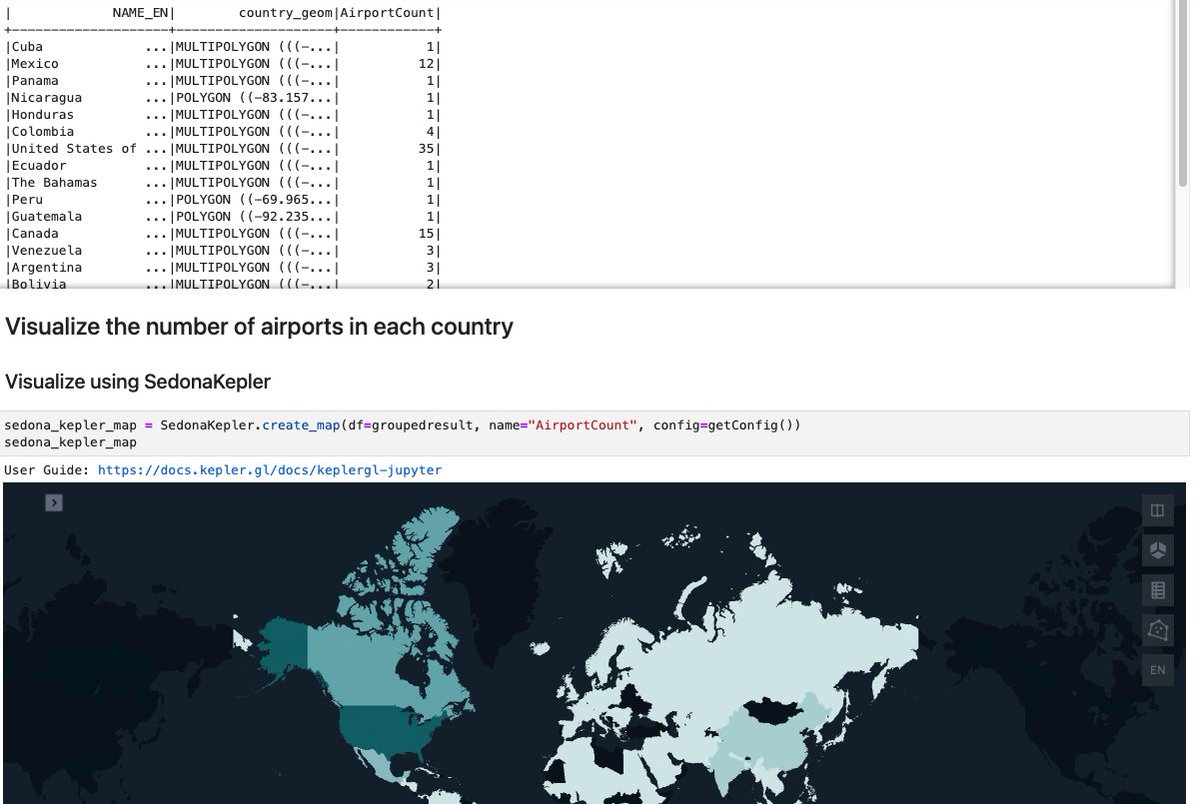The image size is (1200, 804).
Task: Select the Colombia row name
Action: [43, 132]
